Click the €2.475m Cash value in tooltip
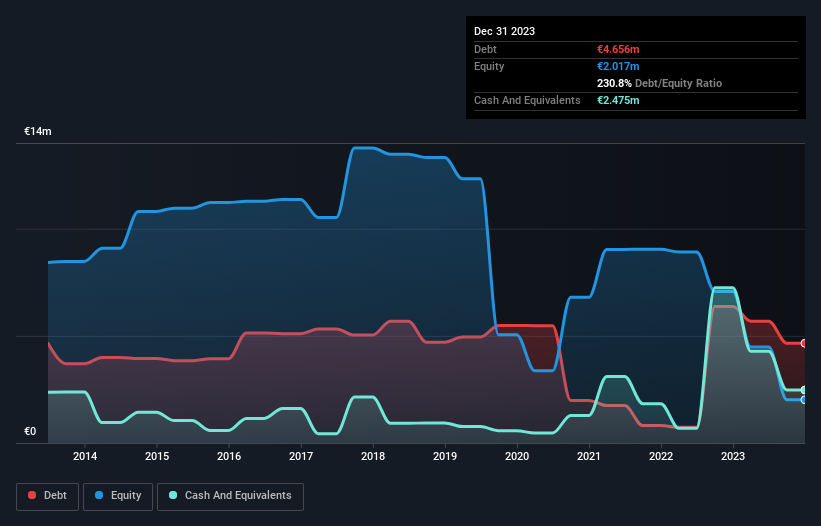 [x=618, y=100]
